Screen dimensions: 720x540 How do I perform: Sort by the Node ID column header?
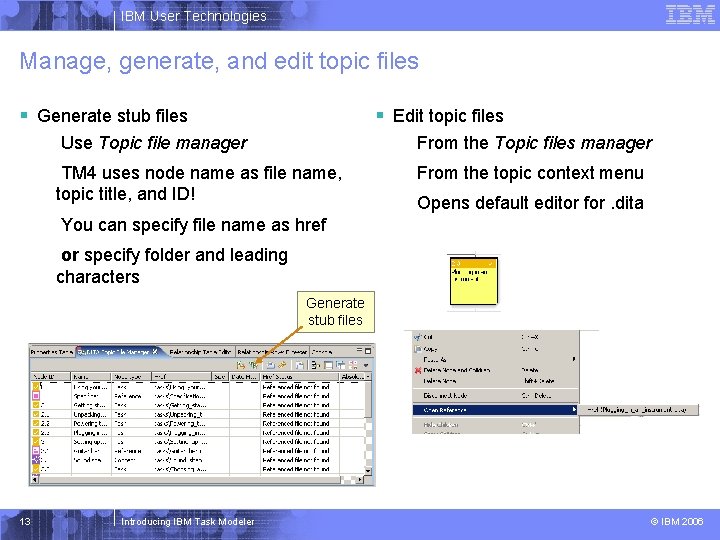pyautogui.click(x=51, y=377)
